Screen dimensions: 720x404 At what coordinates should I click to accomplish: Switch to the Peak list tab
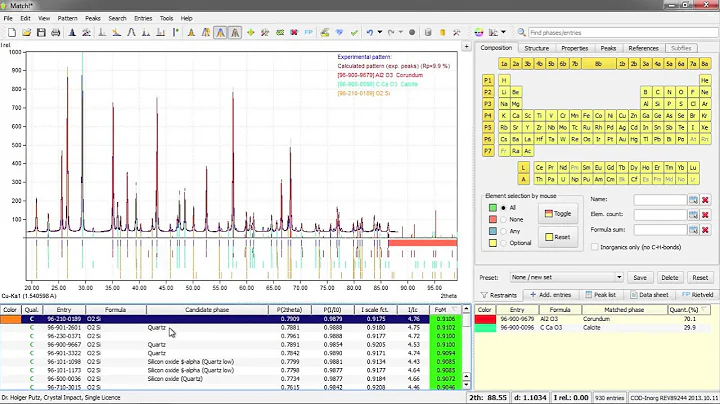[601, 295]
